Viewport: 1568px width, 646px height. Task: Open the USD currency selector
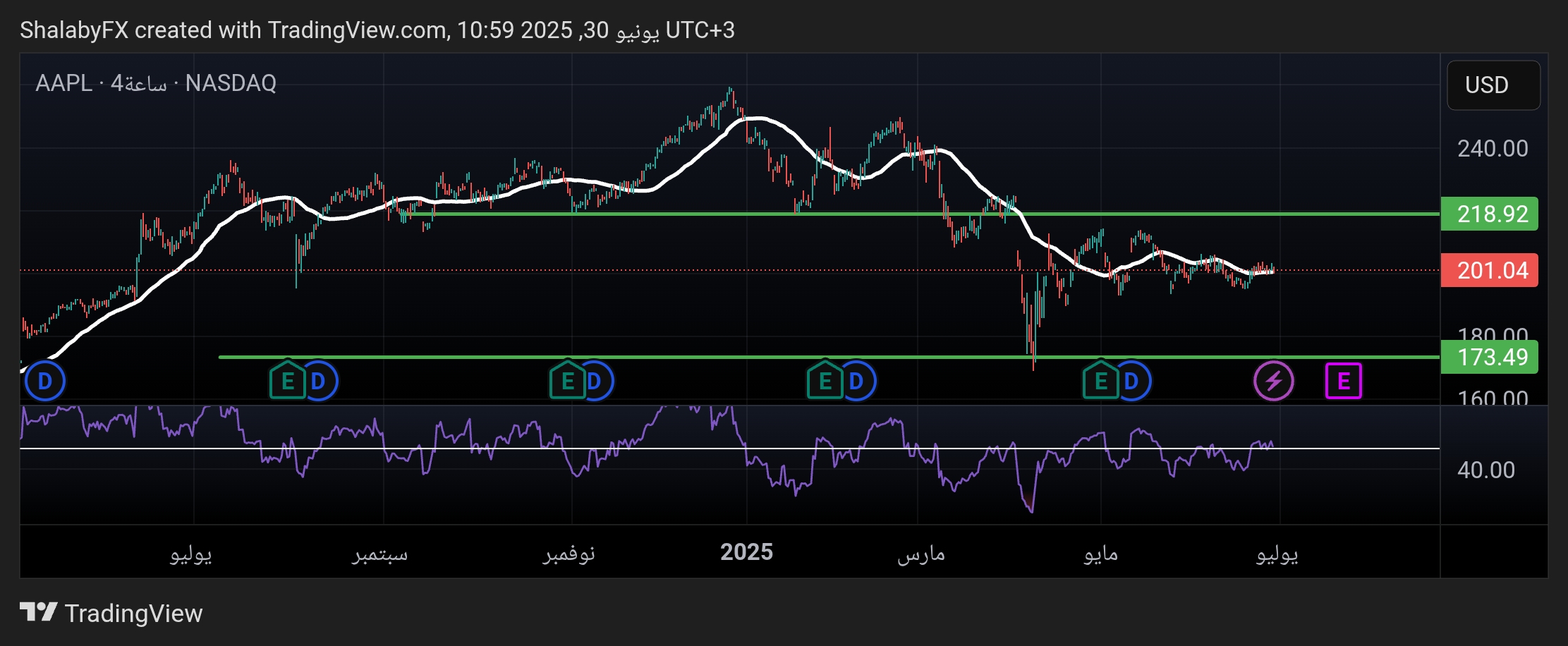1493,85
